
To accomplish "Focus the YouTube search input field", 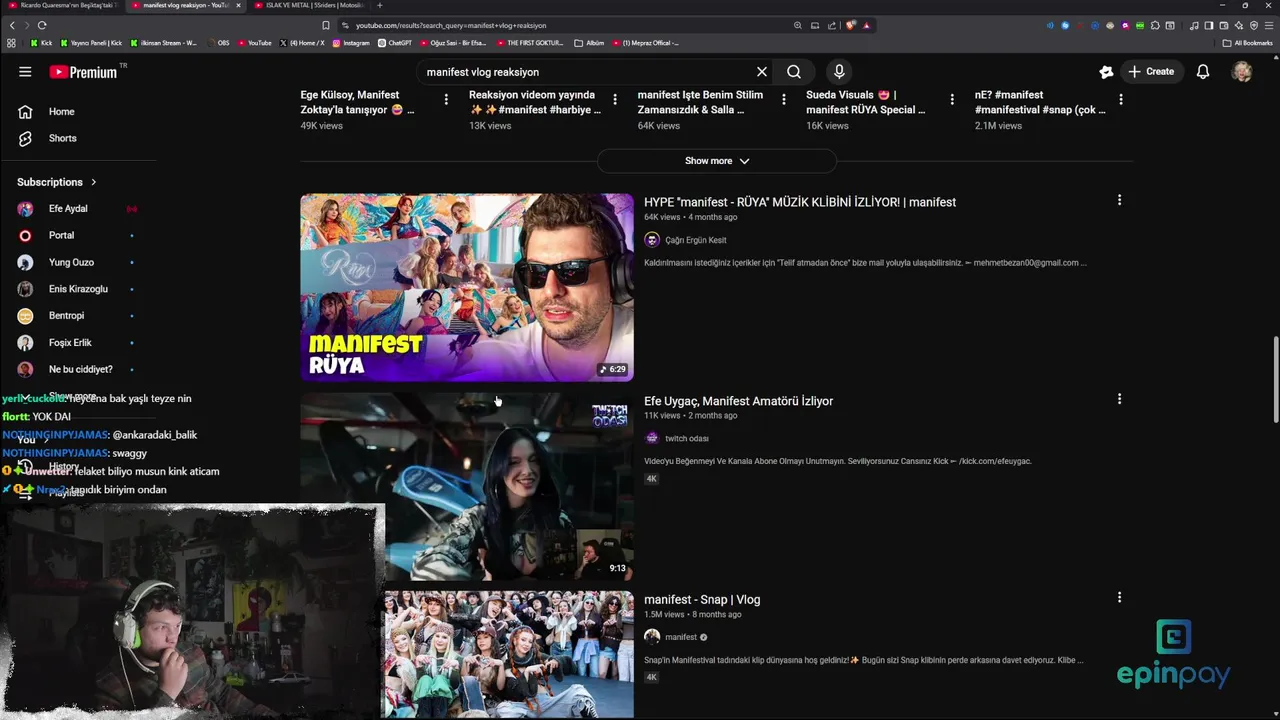I will click(x=585, y=72).
